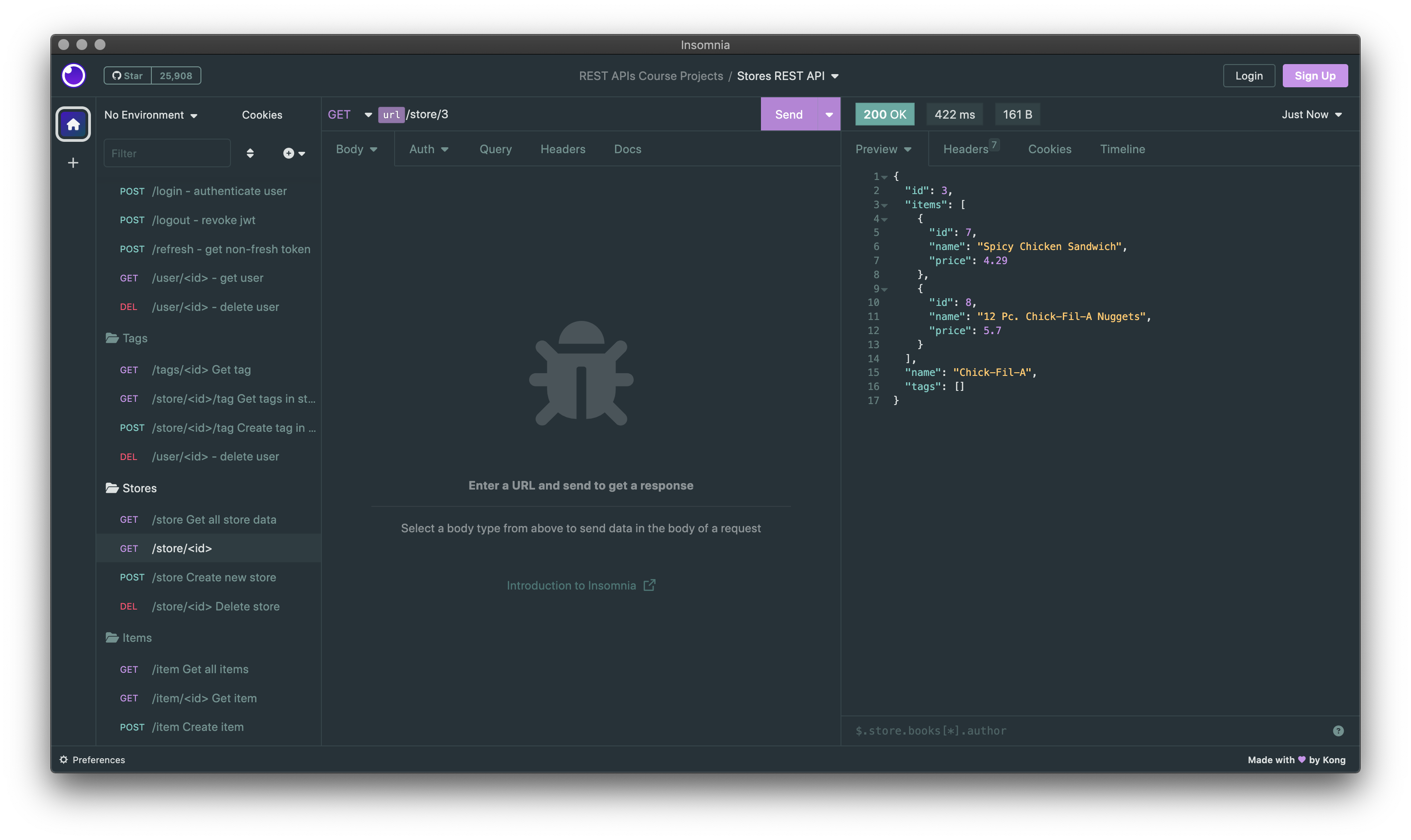The image size is (1411, 840).
Task: Open the Auth tab dropdown
Action: [429, 149]
